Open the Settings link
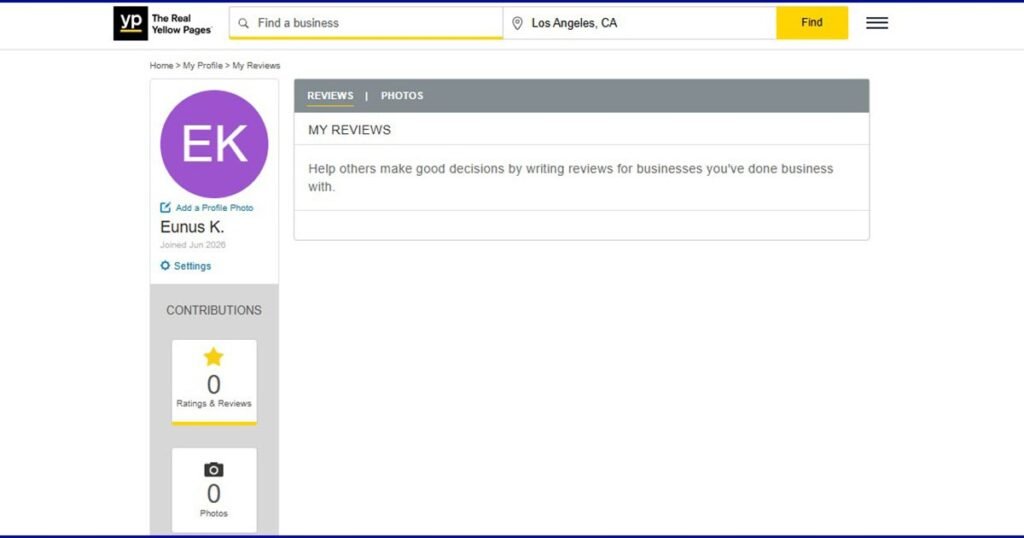 192,266
